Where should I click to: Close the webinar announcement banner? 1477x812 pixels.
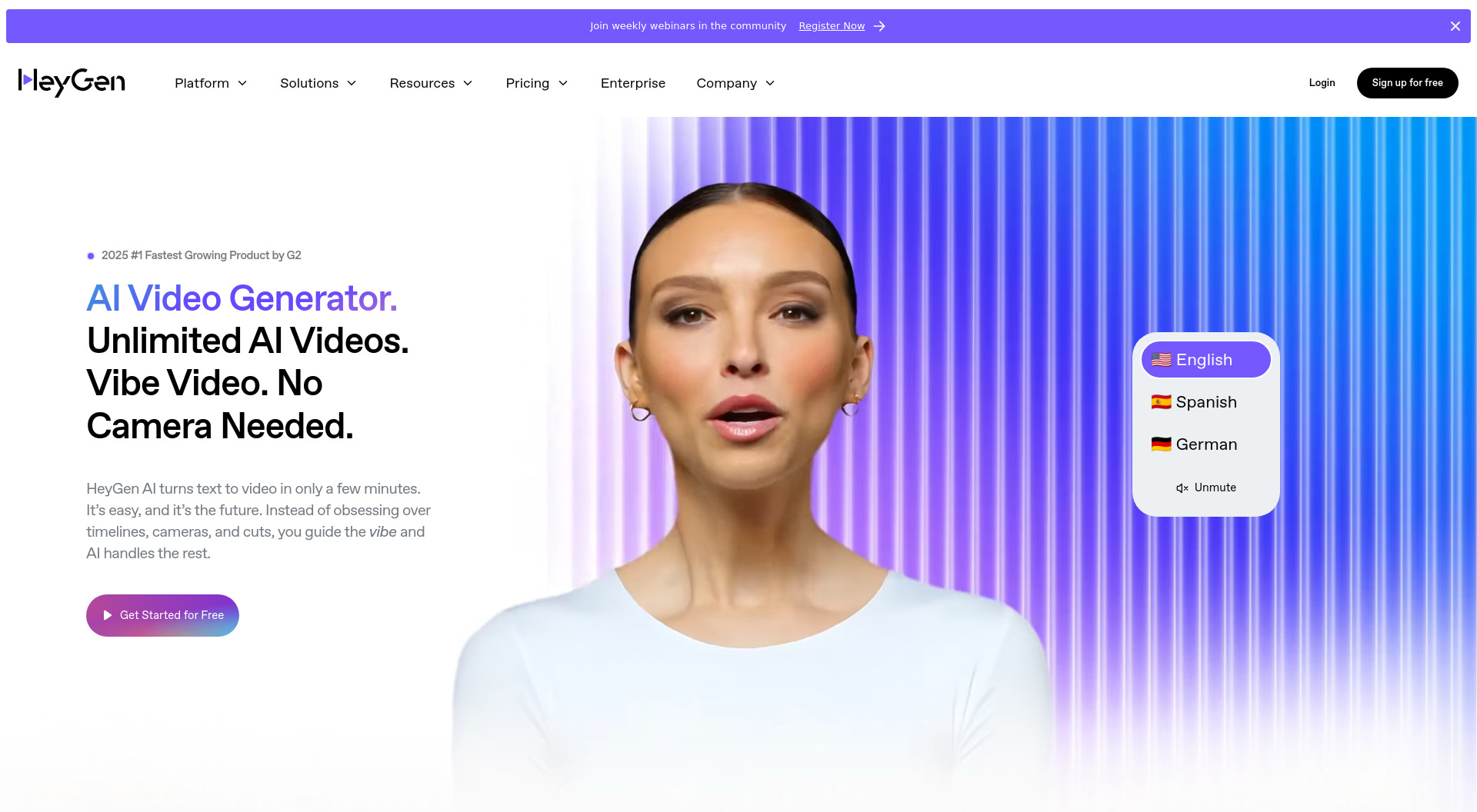(1455, 26)
